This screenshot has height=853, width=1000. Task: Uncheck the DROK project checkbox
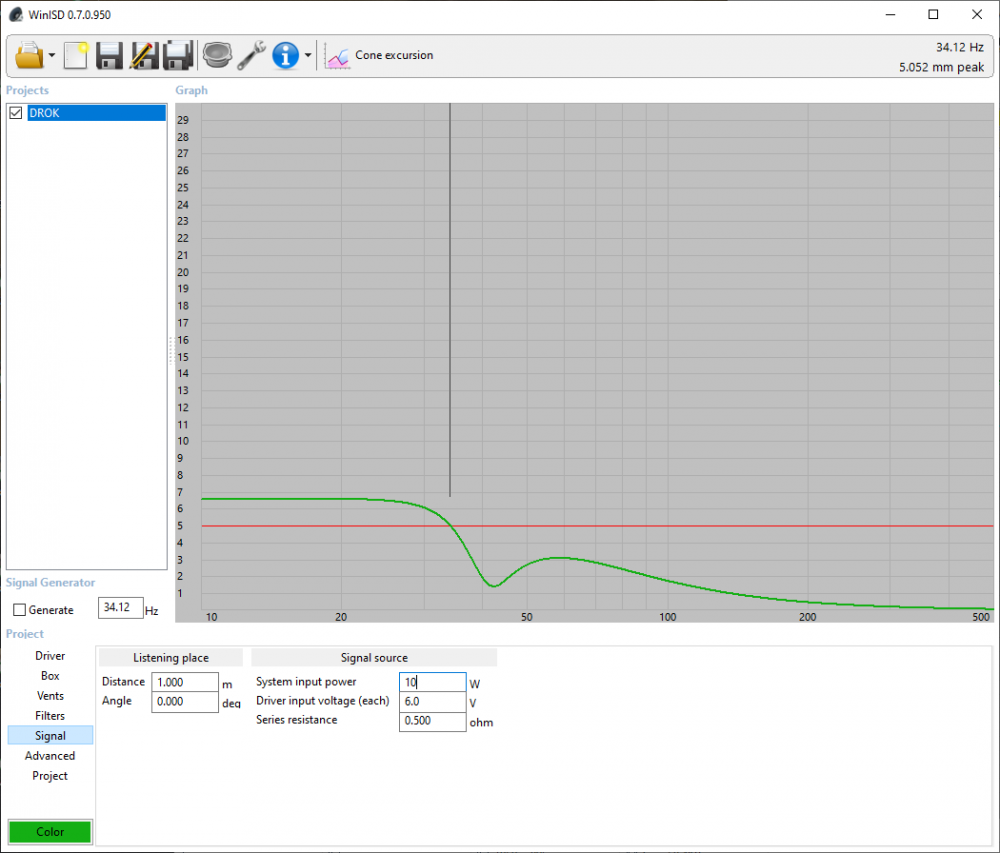pos(16,113)
